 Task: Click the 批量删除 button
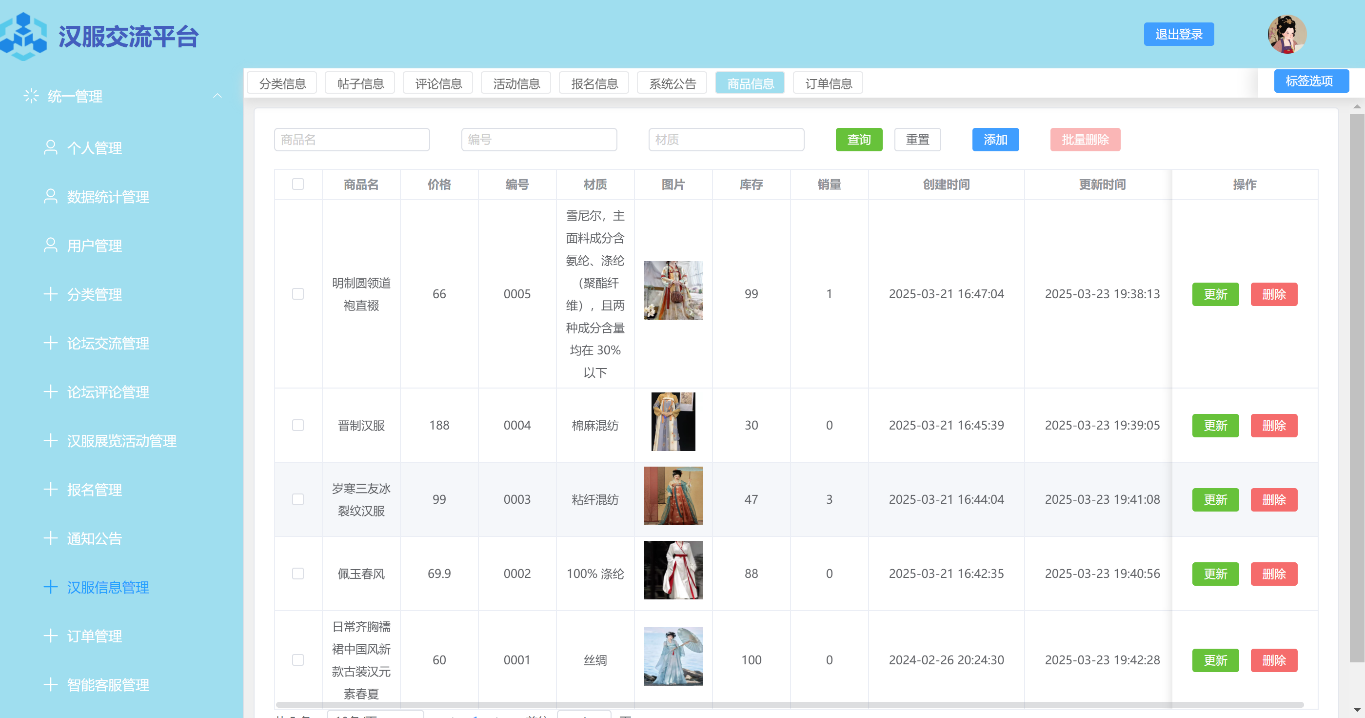pyautogui.click(x=1085, y=140)
